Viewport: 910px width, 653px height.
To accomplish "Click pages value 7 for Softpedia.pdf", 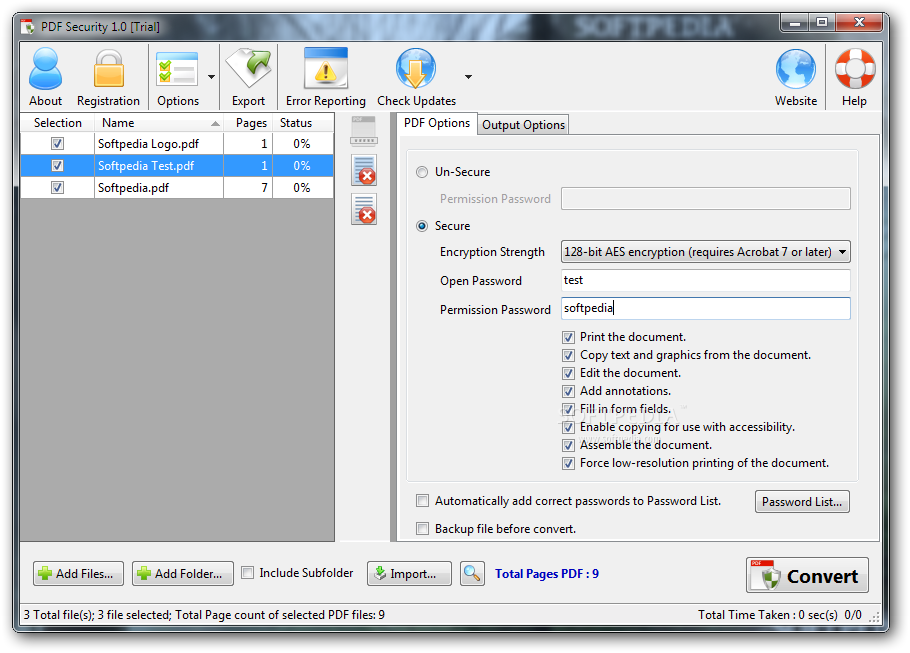I will pos(265,187).
